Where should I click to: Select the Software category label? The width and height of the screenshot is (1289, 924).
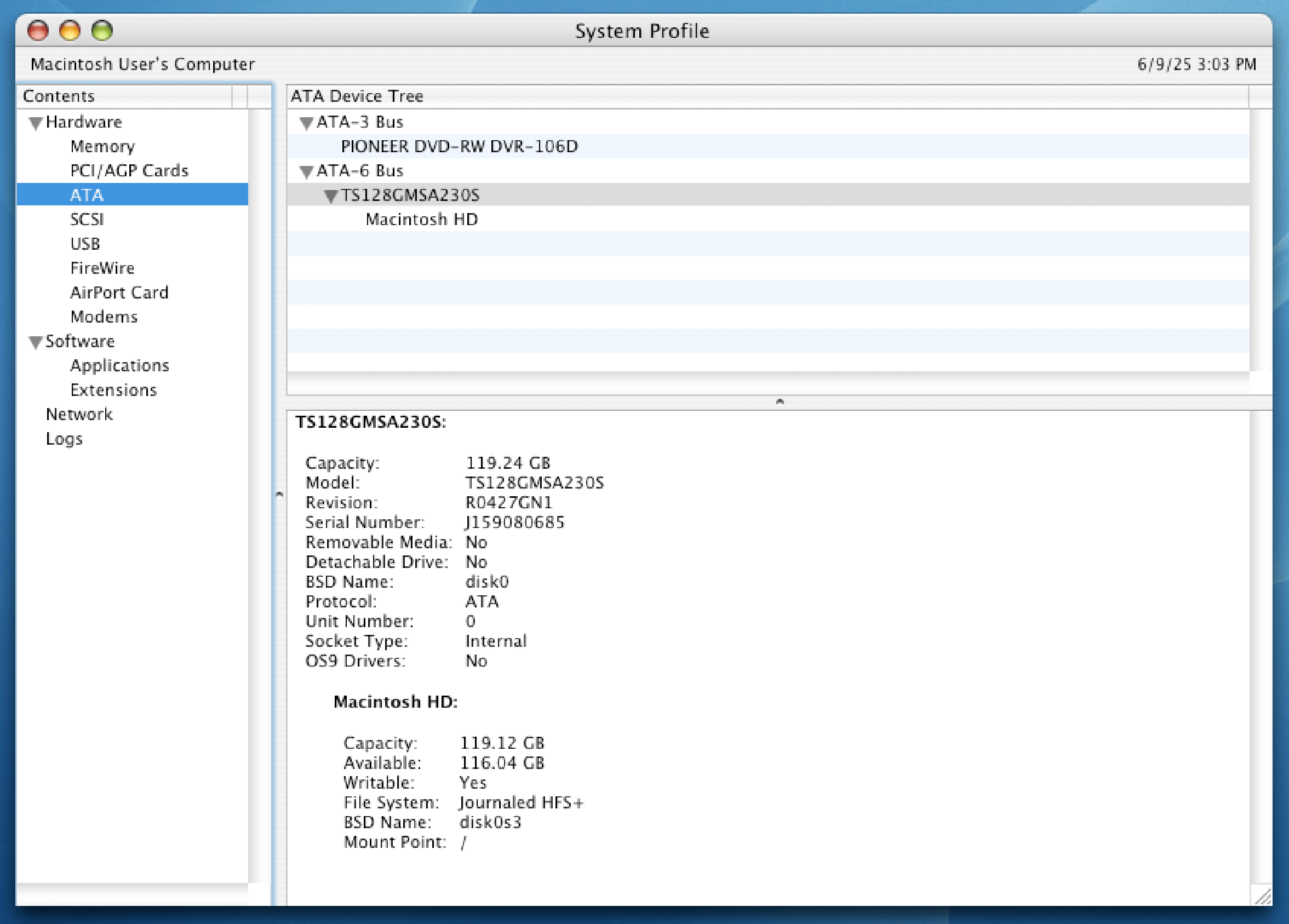point(80,342)
